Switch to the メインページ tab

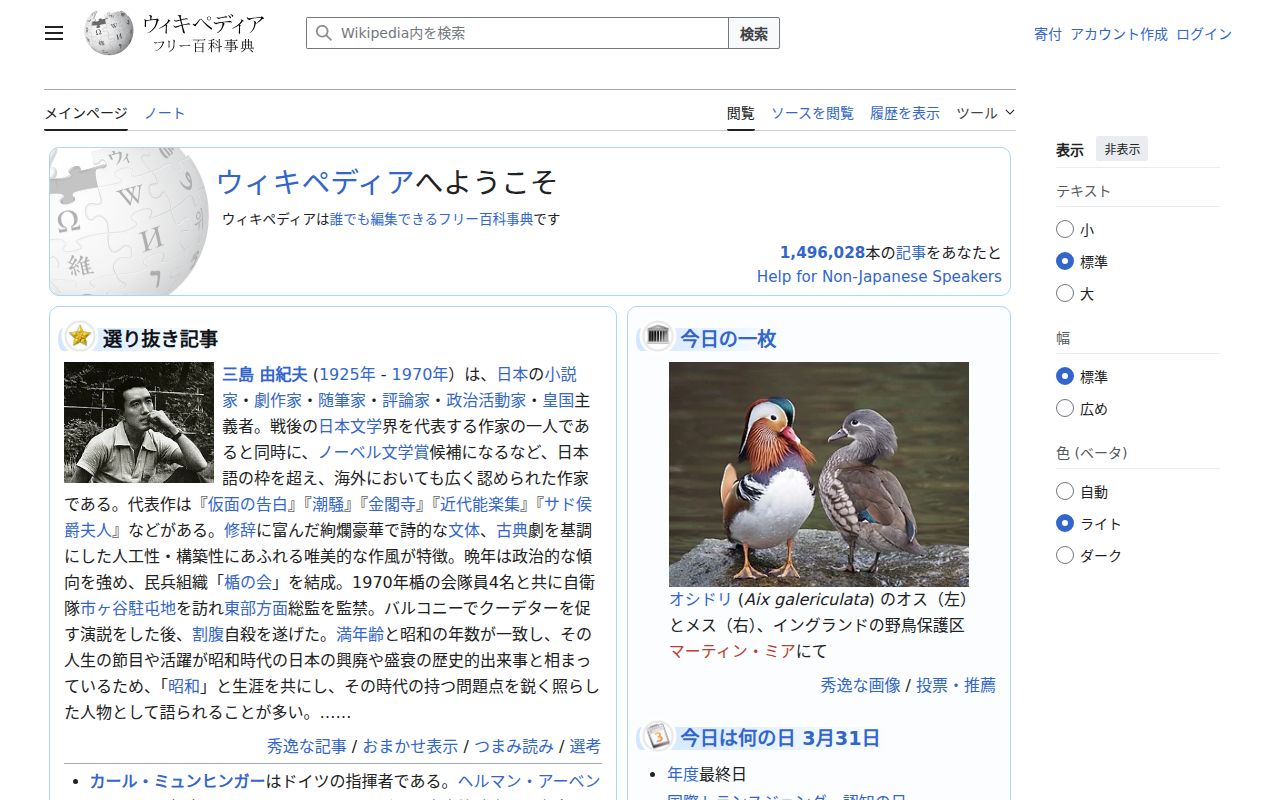pyautogui.click(x=86, y=113)
